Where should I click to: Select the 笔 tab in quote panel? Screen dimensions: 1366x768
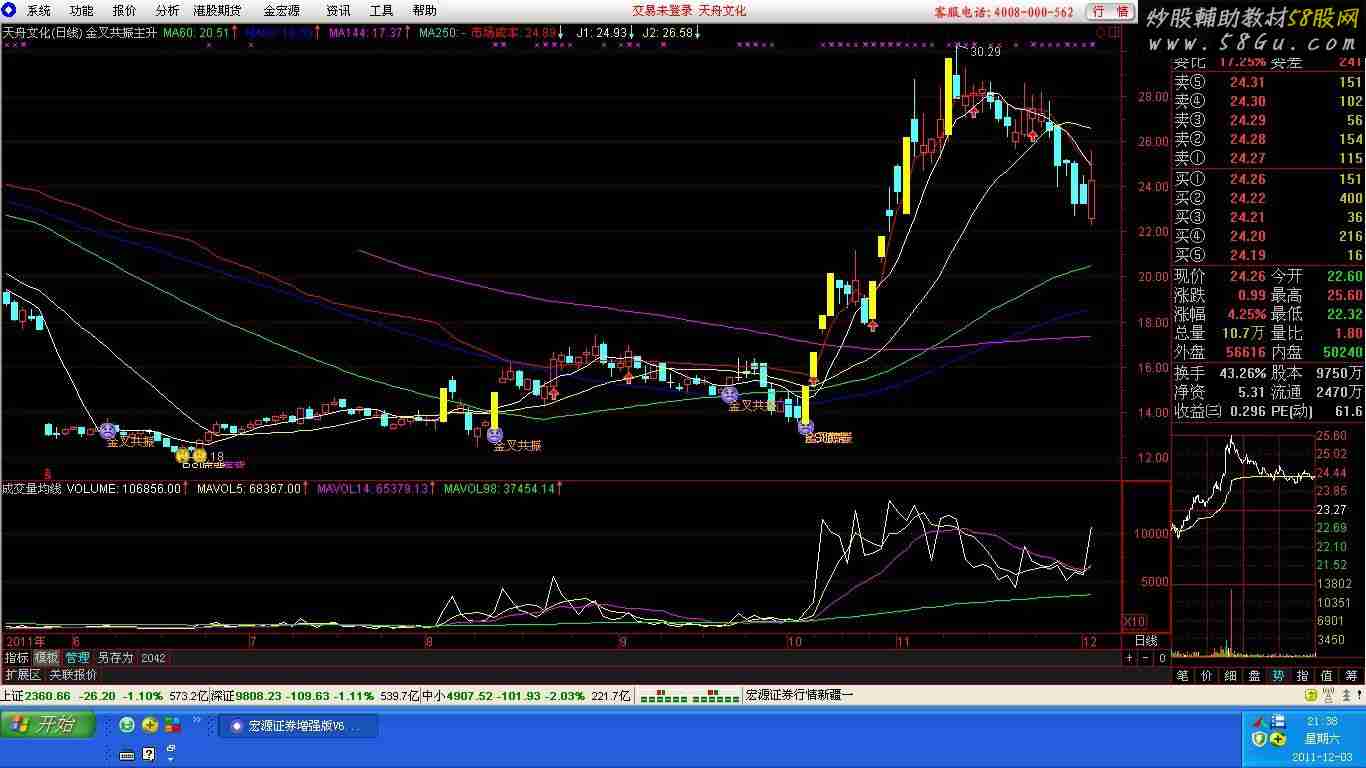click(1182, 676)
